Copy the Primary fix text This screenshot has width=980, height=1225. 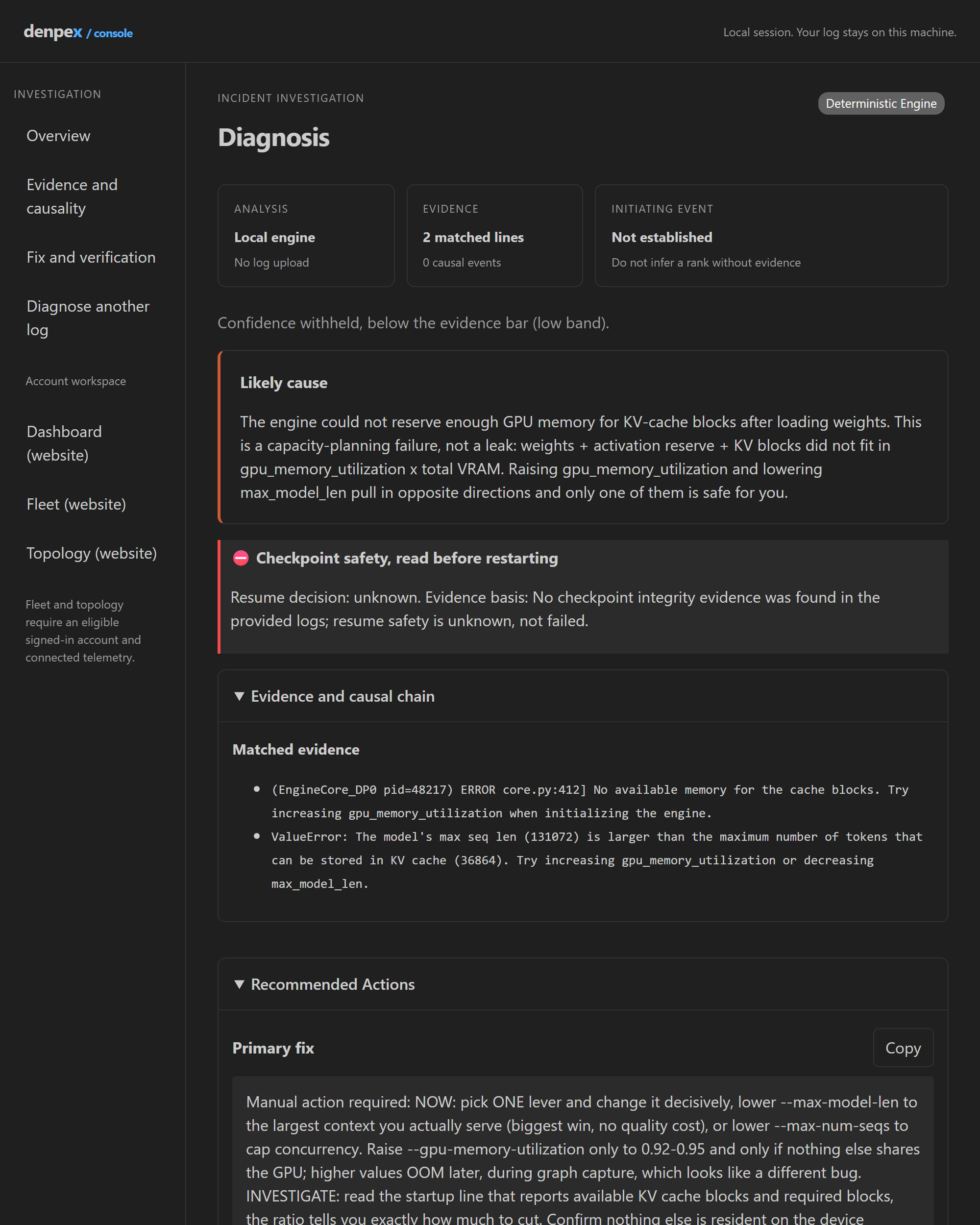click(903, 1048)
